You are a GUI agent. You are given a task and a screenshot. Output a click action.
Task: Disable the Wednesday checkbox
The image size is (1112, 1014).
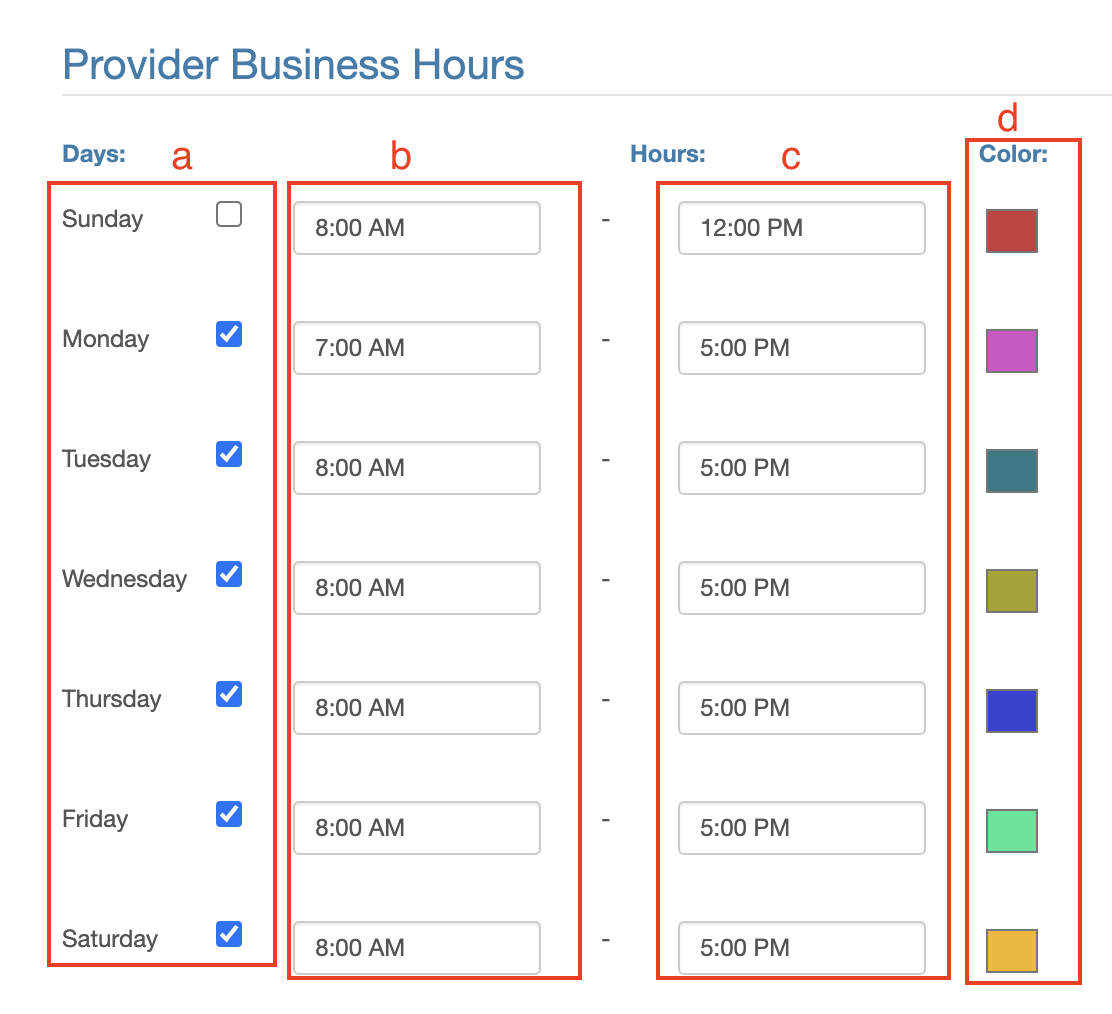[229, 574]
